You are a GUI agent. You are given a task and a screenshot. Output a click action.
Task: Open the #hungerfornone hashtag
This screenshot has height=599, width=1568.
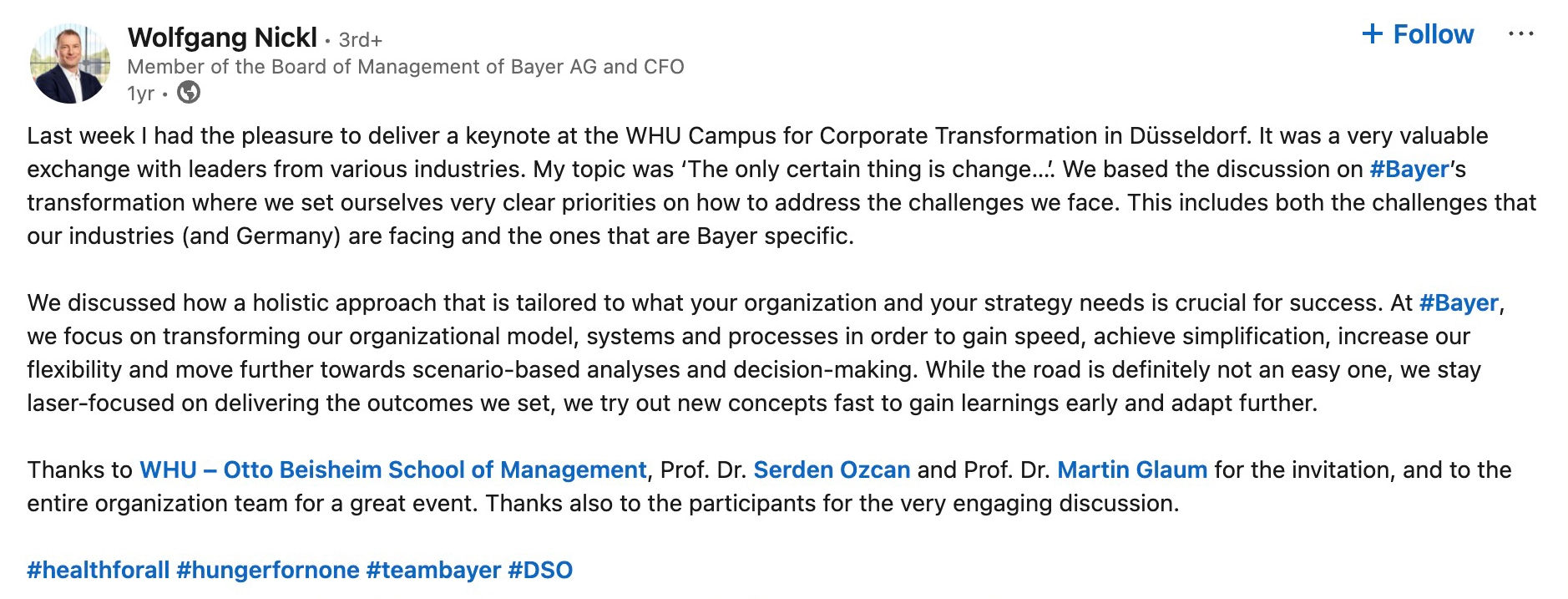click(x=268, y=571)
